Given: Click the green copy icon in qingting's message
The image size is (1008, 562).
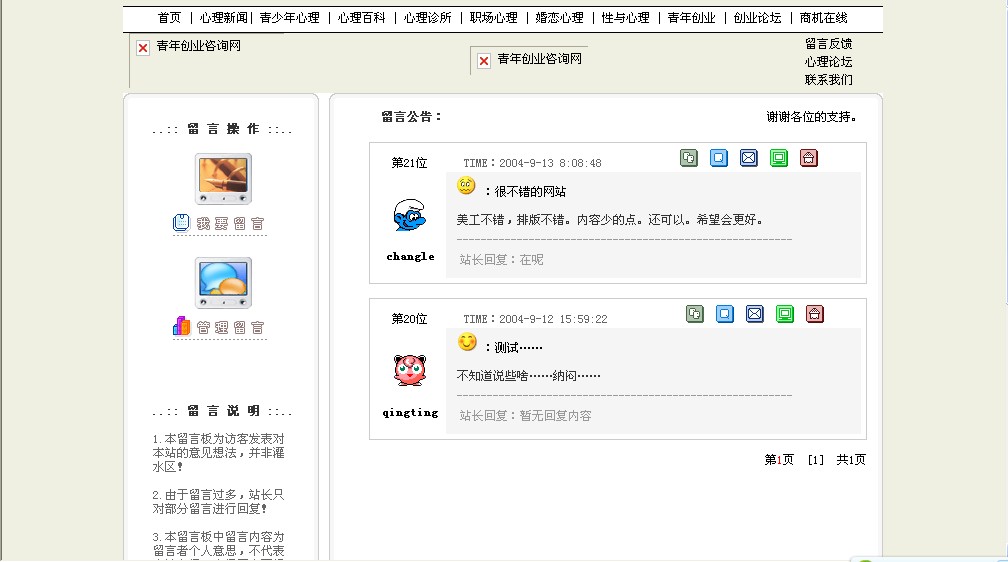Looking at the screenshot, I should 695,314.
